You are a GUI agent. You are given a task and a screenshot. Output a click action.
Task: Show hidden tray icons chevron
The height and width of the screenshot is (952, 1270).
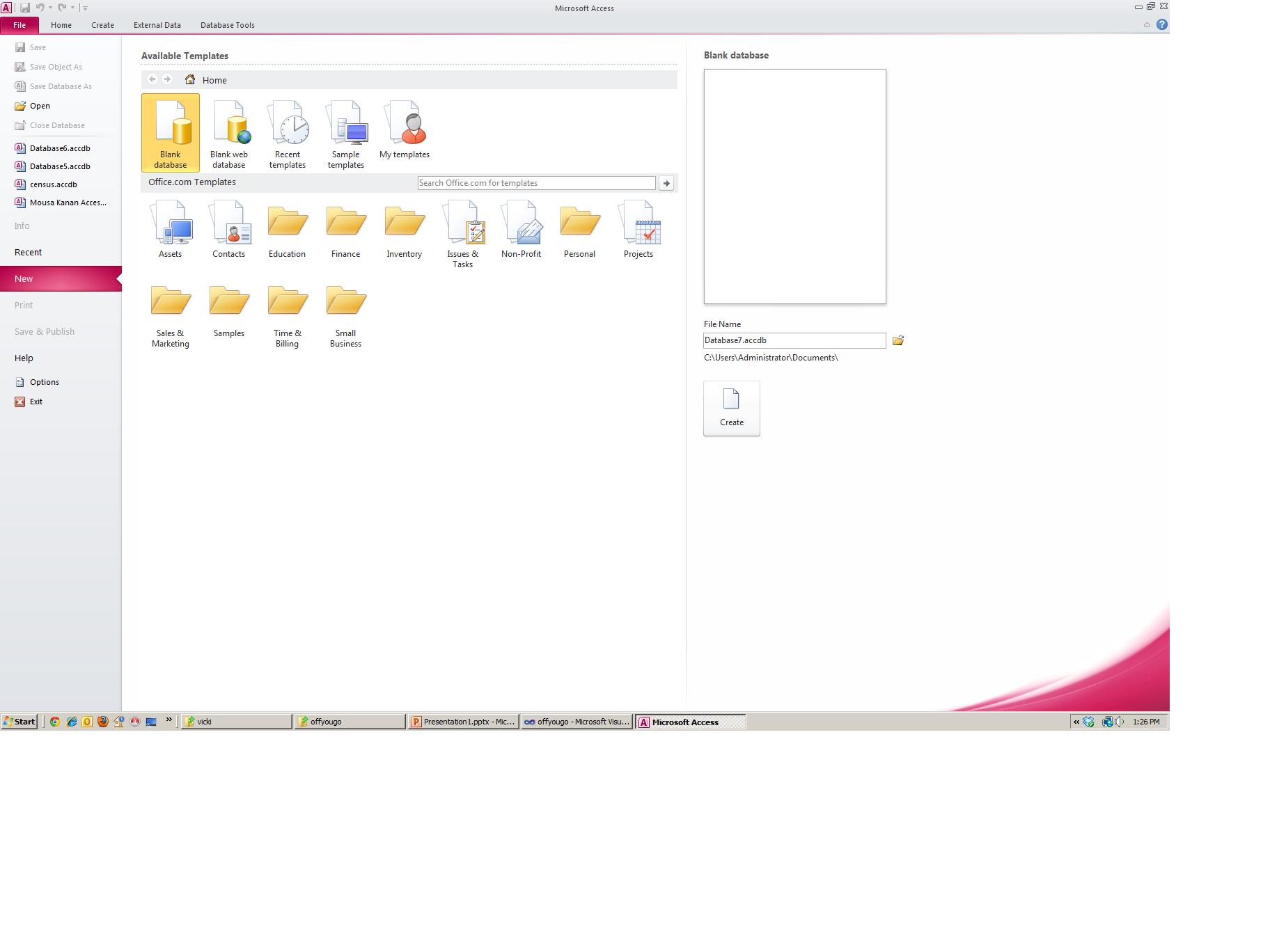1076,722
